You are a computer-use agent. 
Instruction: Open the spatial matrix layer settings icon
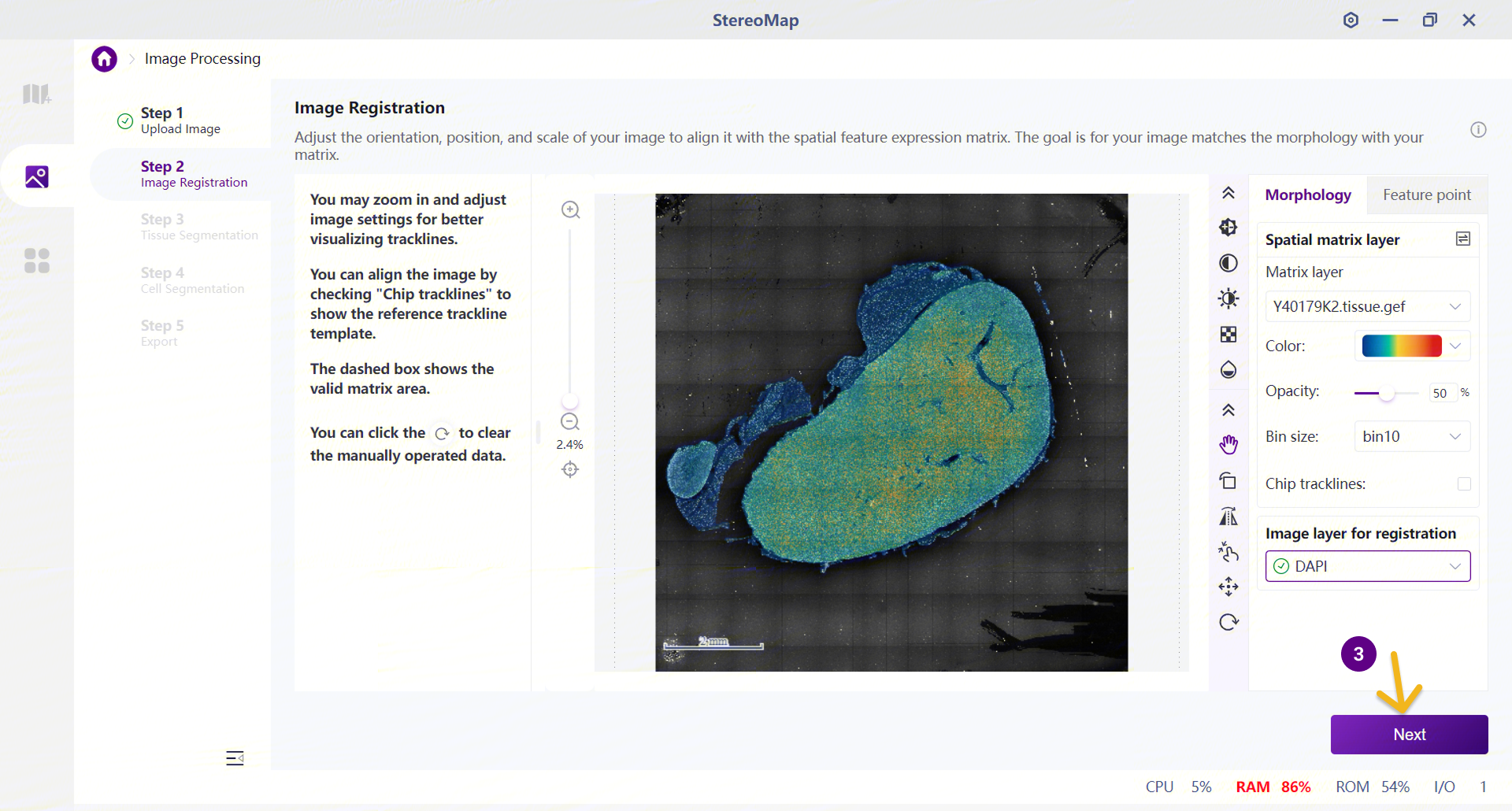point(1463,239)
